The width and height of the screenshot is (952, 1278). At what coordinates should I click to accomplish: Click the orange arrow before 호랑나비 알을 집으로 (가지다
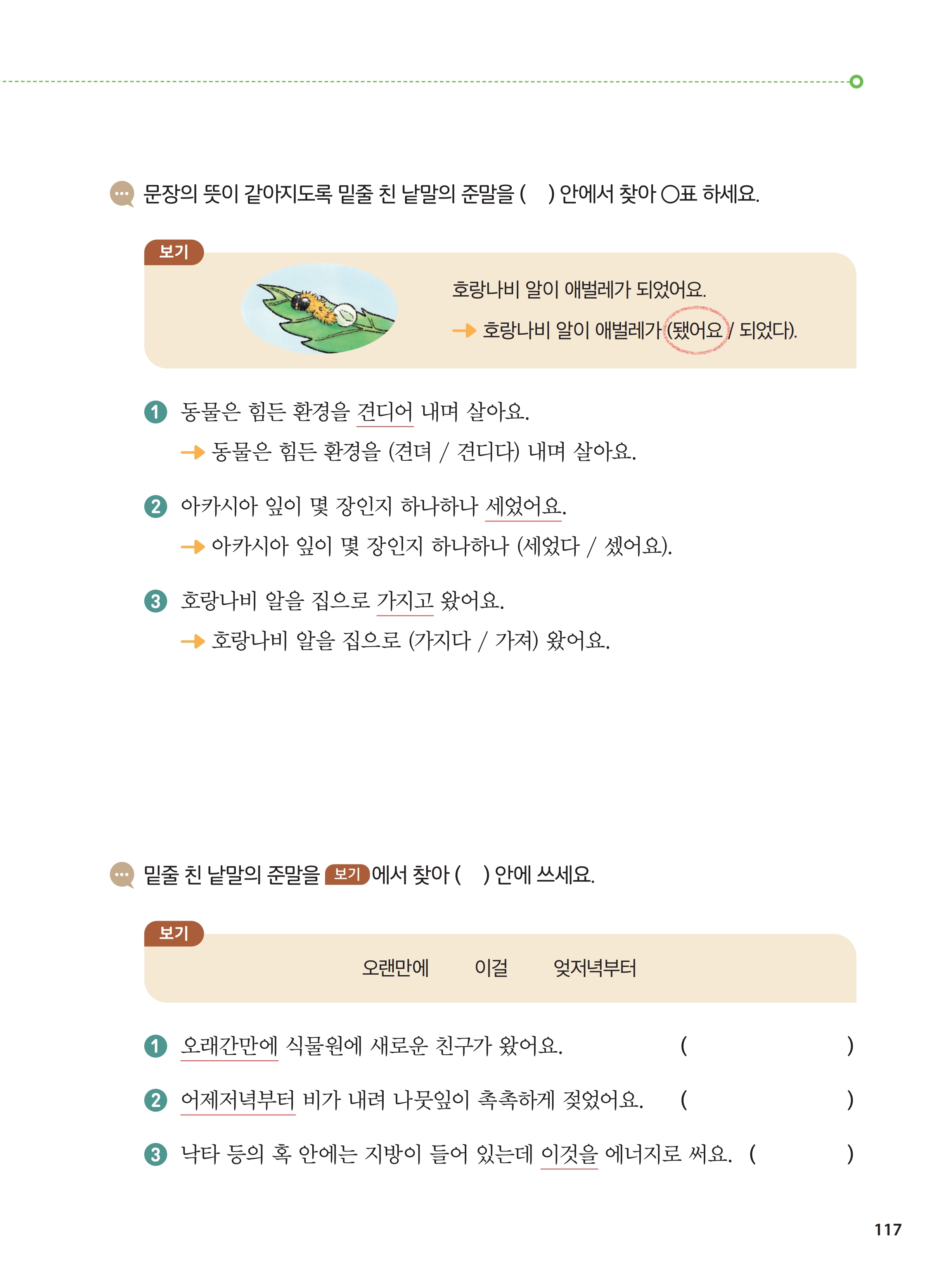point(193,641)
